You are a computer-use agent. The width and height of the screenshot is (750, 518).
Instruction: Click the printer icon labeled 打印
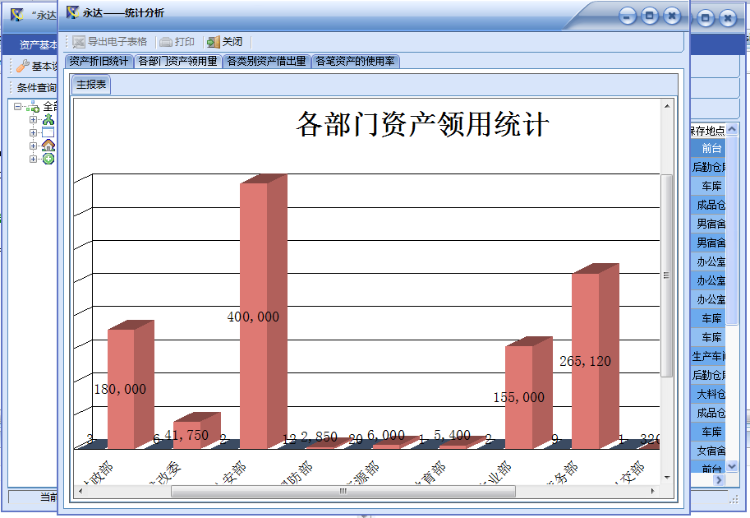(x=166, y=42)
